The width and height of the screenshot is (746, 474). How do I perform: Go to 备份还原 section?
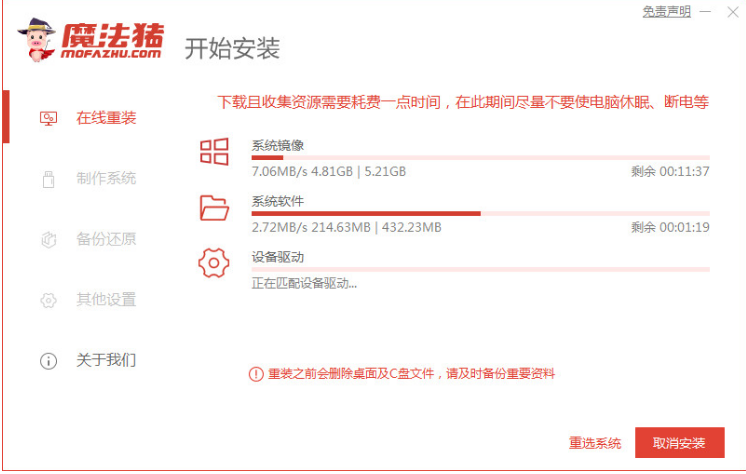coord(106,239)
